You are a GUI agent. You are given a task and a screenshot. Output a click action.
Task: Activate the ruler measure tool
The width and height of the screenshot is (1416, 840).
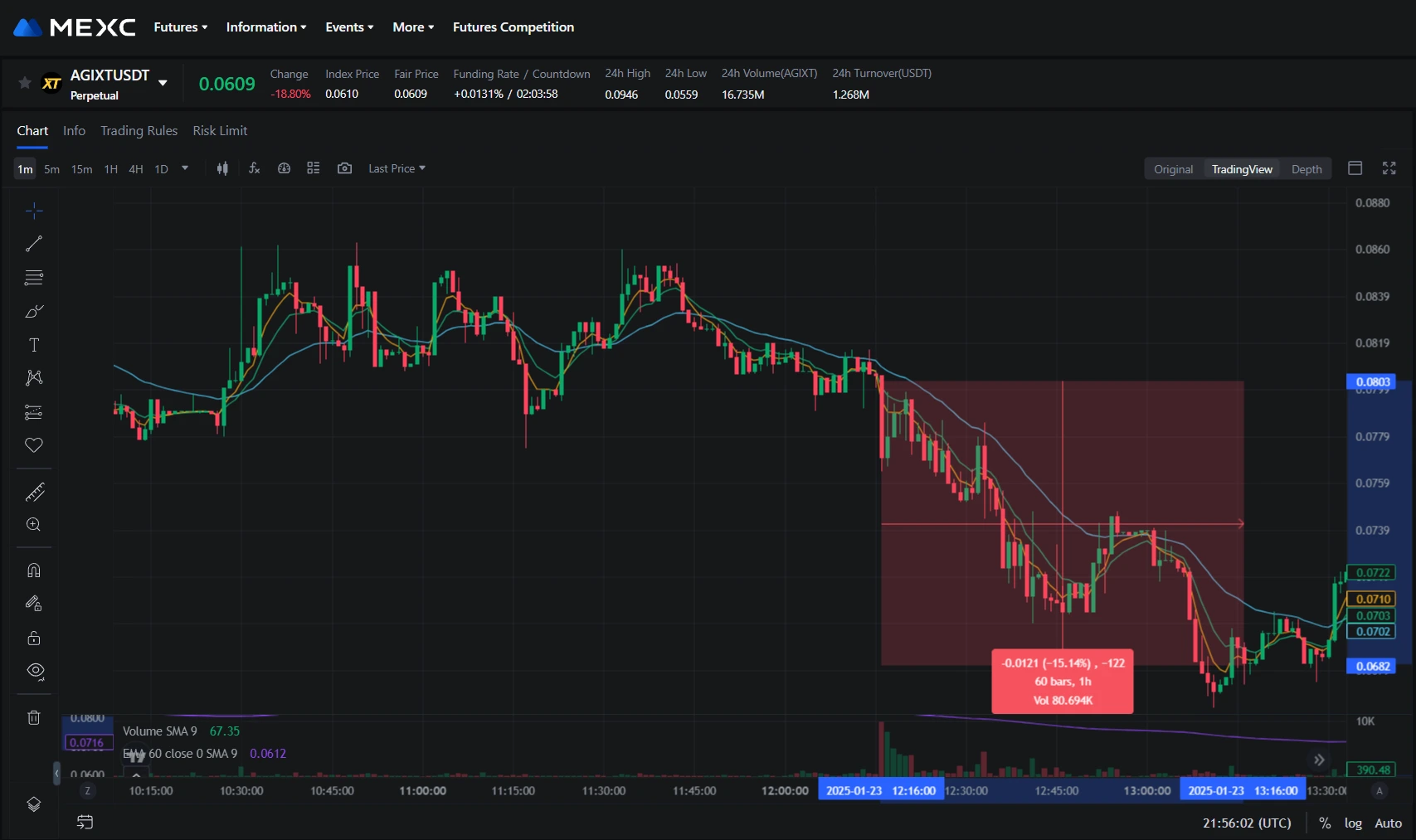34,493
